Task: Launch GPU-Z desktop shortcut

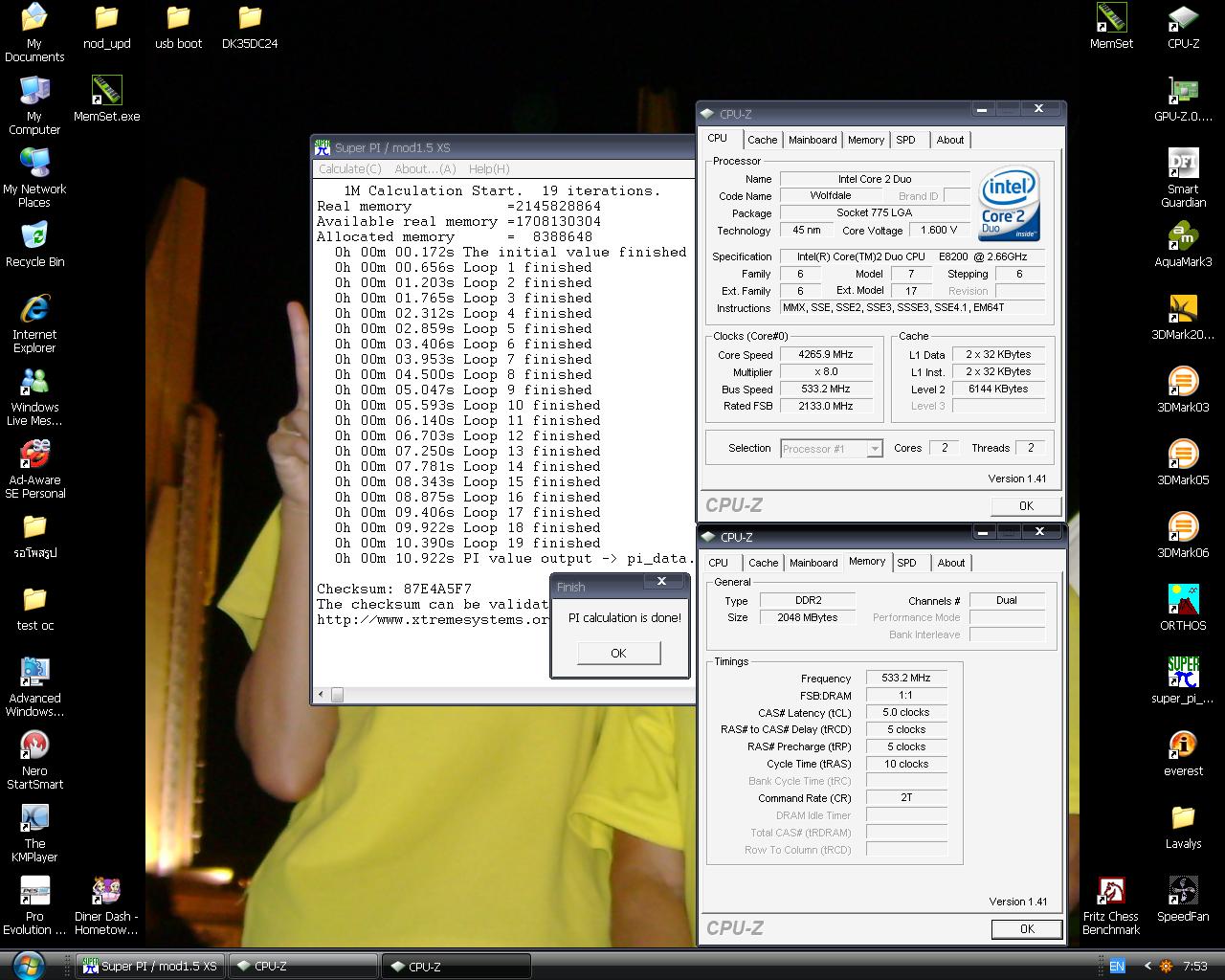Action: pos(1183,99)
